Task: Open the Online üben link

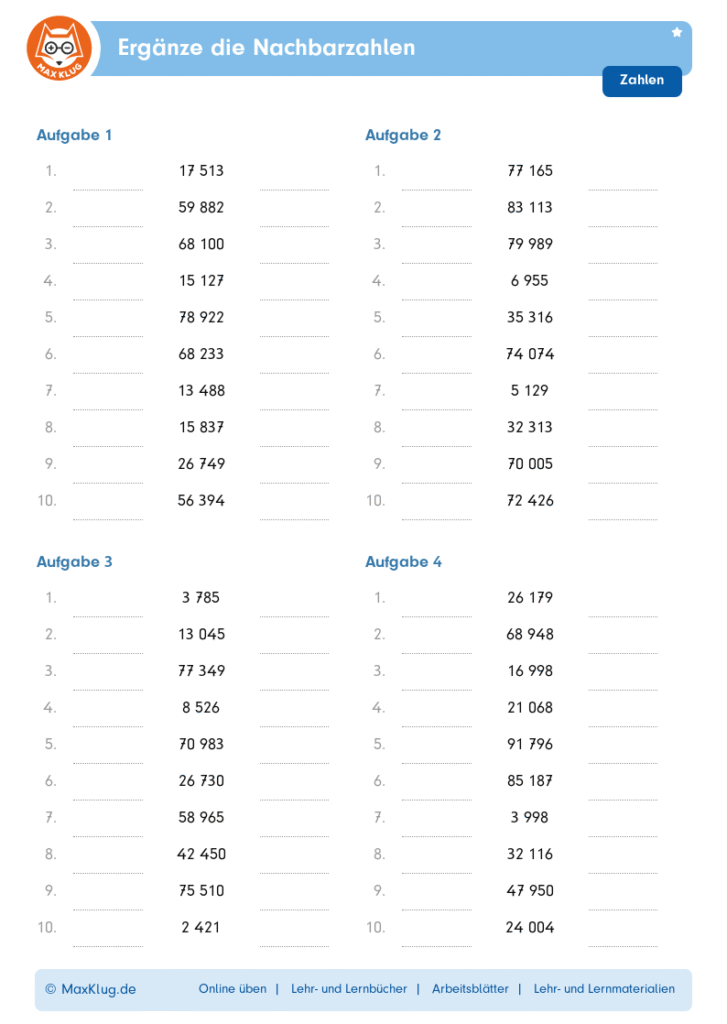Action: click(232, 989)
